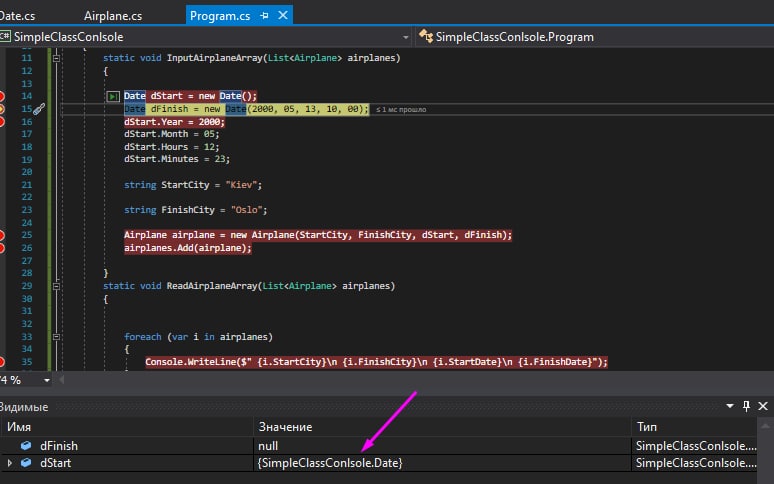
Task: Toggle pin on Program.cs tab
Action: point(265,16)
